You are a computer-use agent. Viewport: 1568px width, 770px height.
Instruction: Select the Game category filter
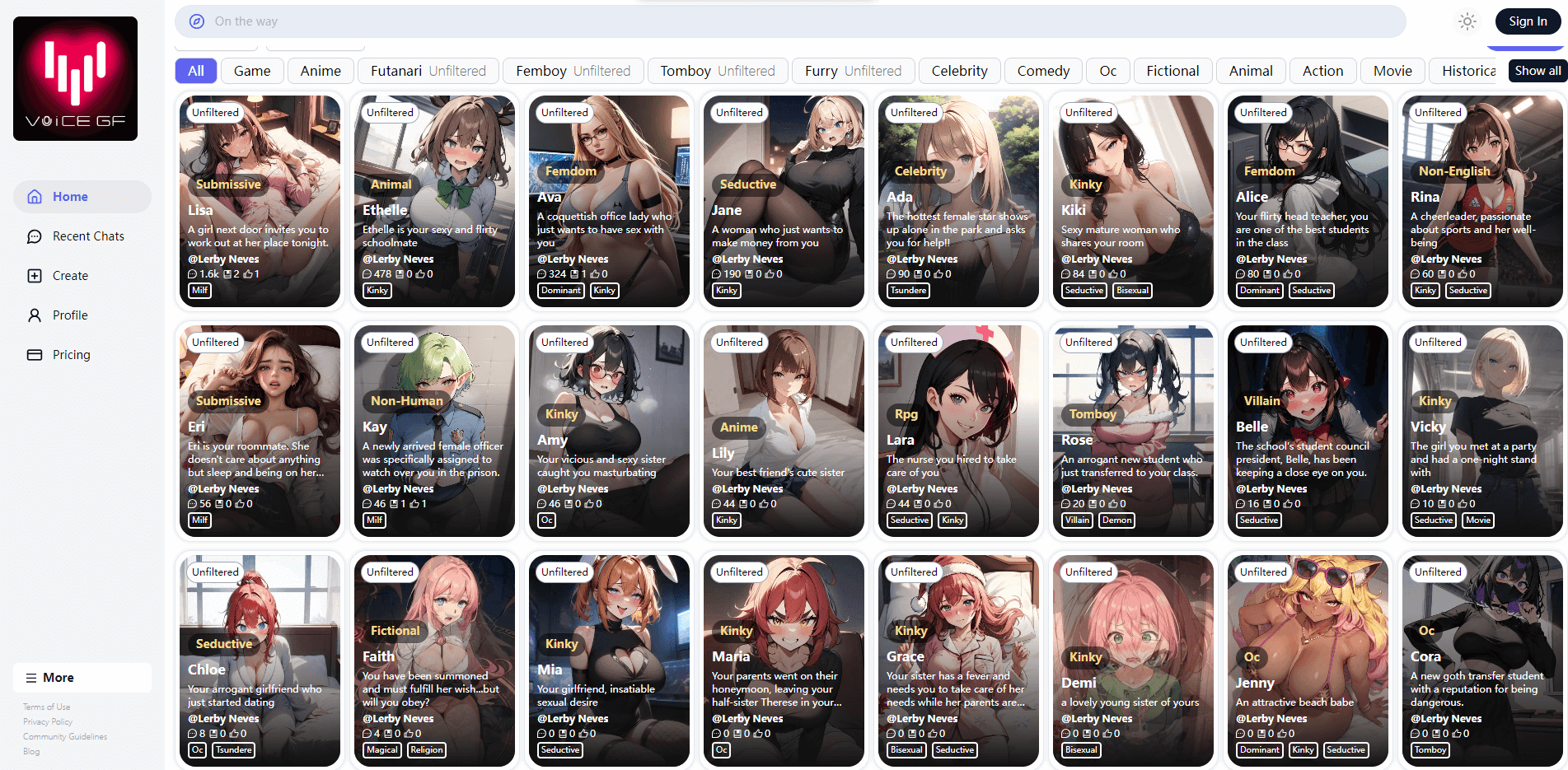[251, 71]
